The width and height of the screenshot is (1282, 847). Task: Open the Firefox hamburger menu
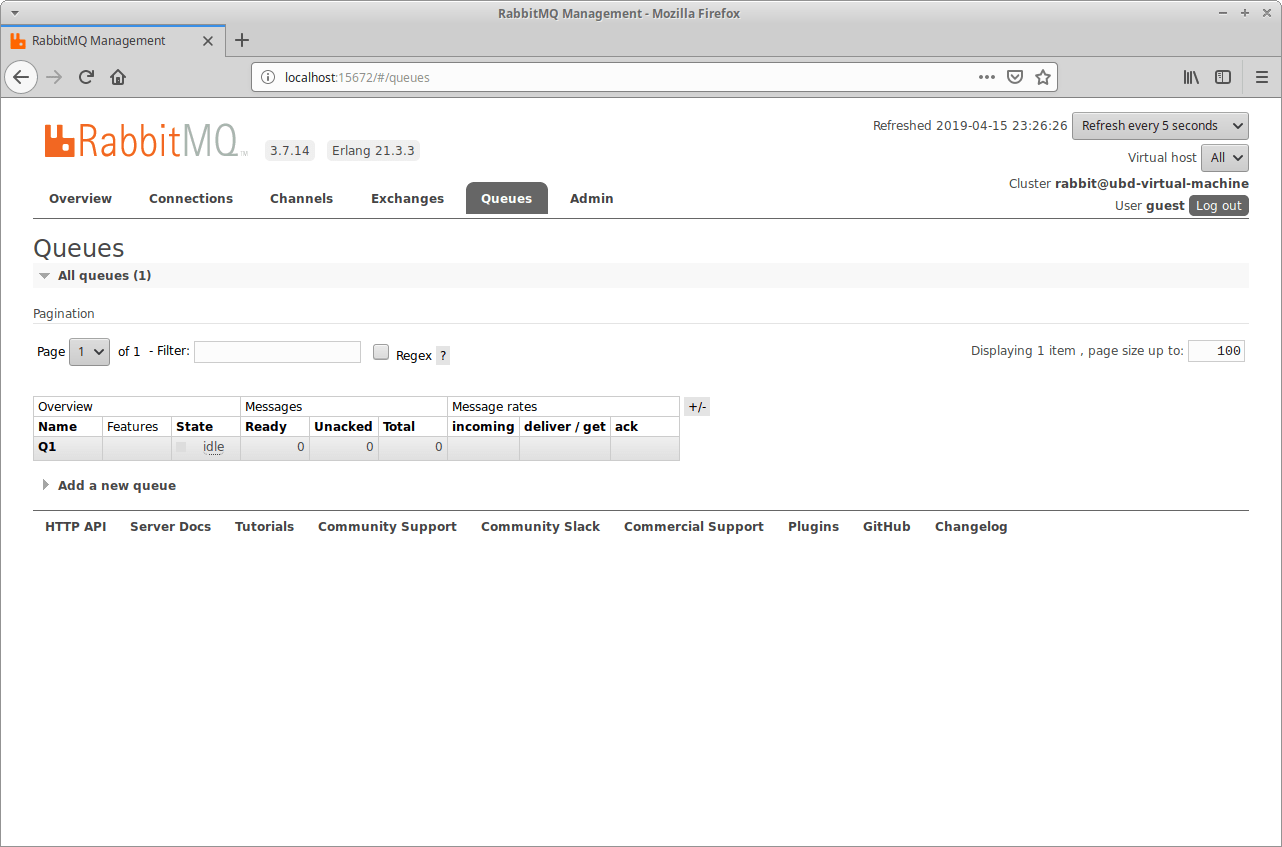(1262, 77)
